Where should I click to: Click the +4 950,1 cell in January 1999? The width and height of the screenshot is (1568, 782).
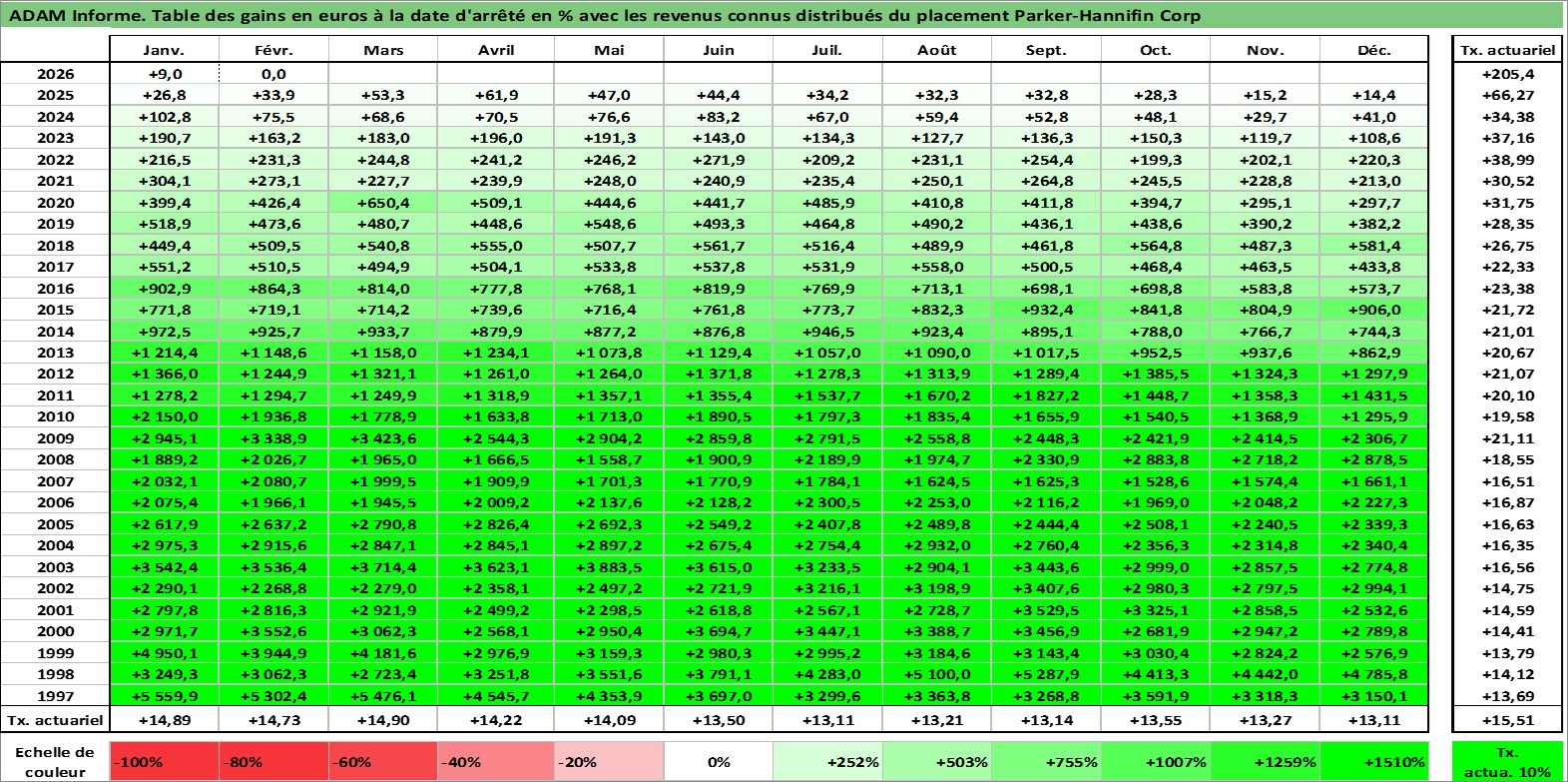pyautogui.click(x=164, y=653)
